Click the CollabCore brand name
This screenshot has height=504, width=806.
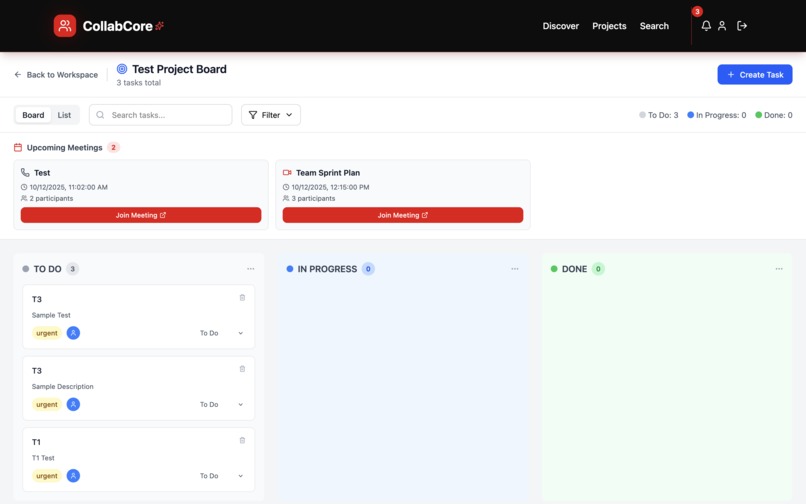(118, 26)
